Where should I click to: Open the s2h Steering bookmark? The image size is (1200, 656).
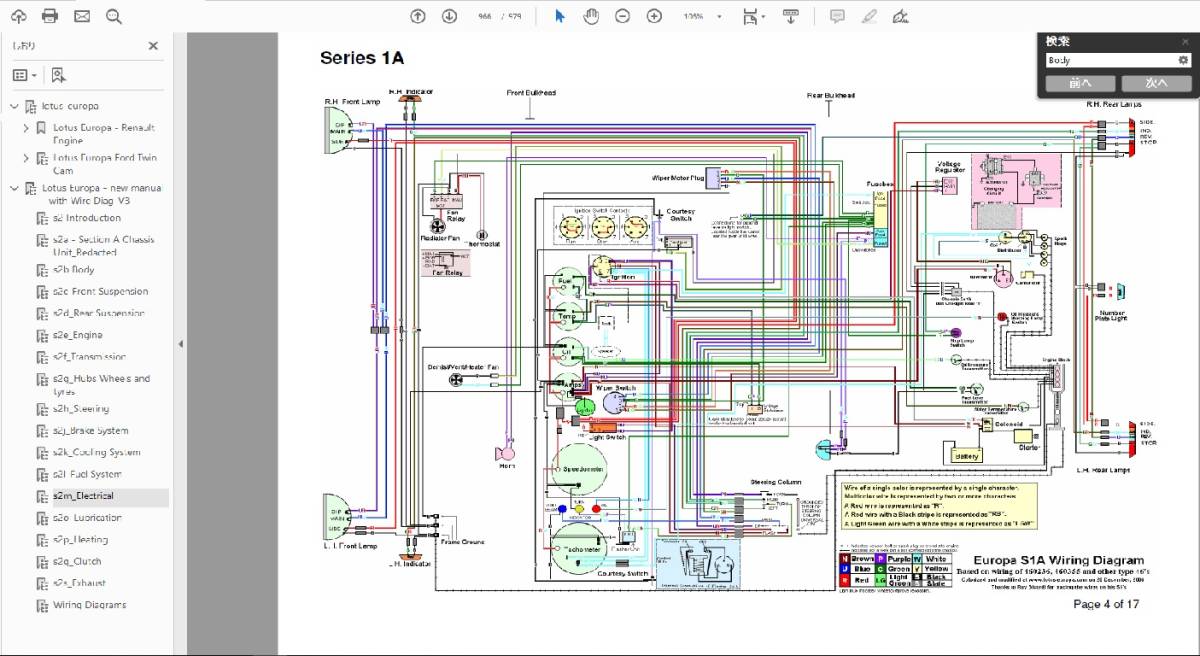(x=81, y=409)
